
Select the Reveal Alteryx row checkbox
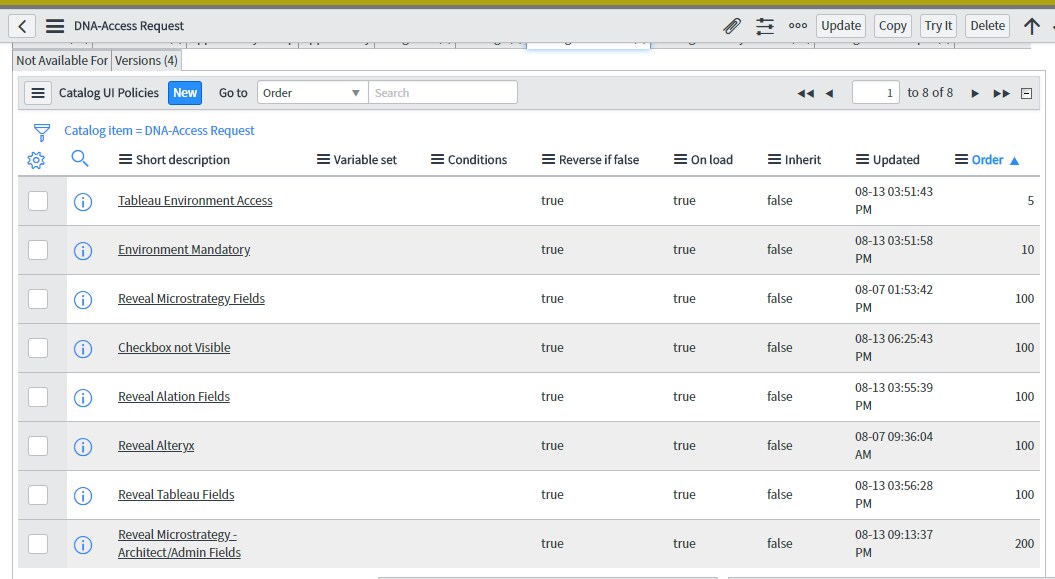38,446
